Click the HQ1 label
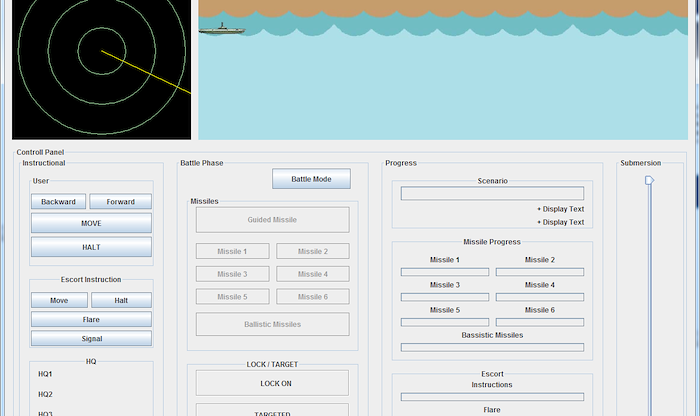The height and width of the screenshot is (416, 700). [x=45, y=374]
